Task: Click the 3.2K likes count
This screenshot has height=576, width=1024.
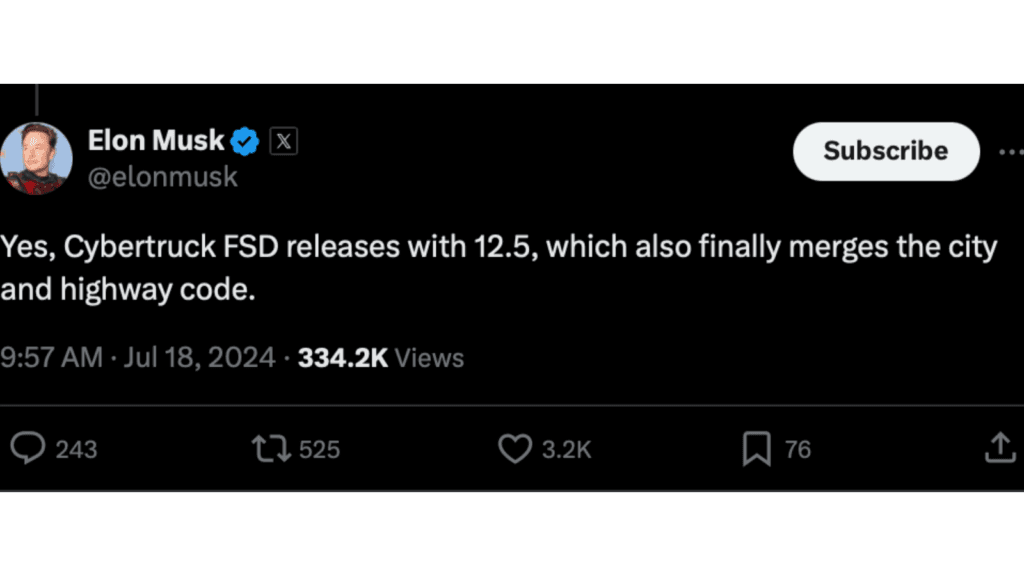Action: pos(567,450)
